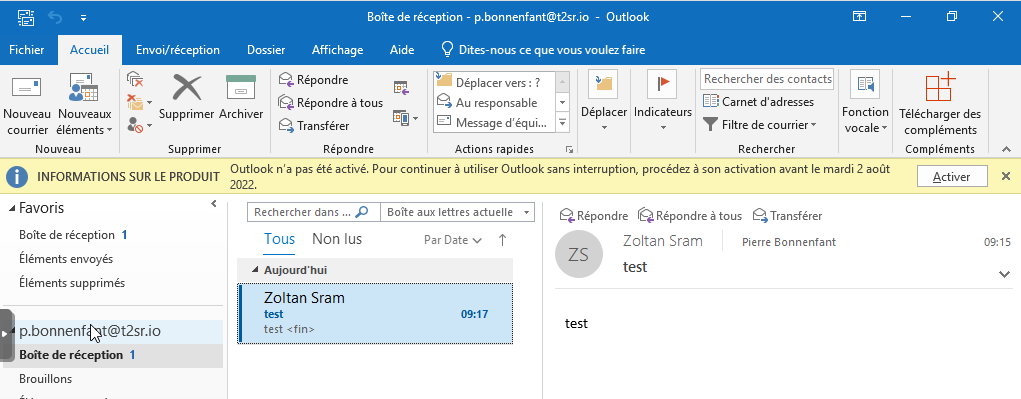Collapse the p.bonnenfant@t2sr.io account
1021x399 pixels.
click(x=13, y=331)
